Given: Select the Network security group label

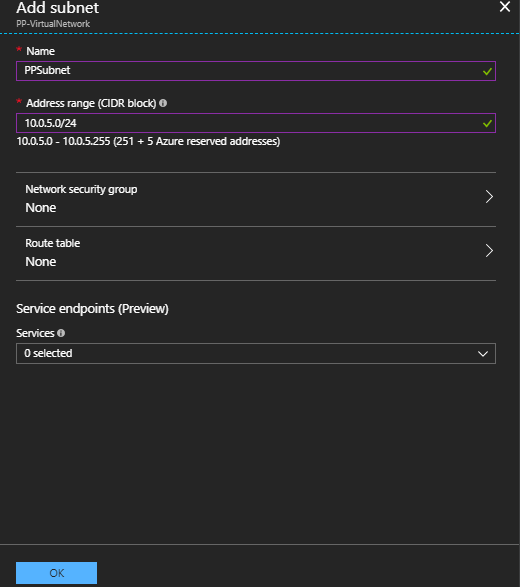Looking at the screenshot, I should (x=81, y=189).
